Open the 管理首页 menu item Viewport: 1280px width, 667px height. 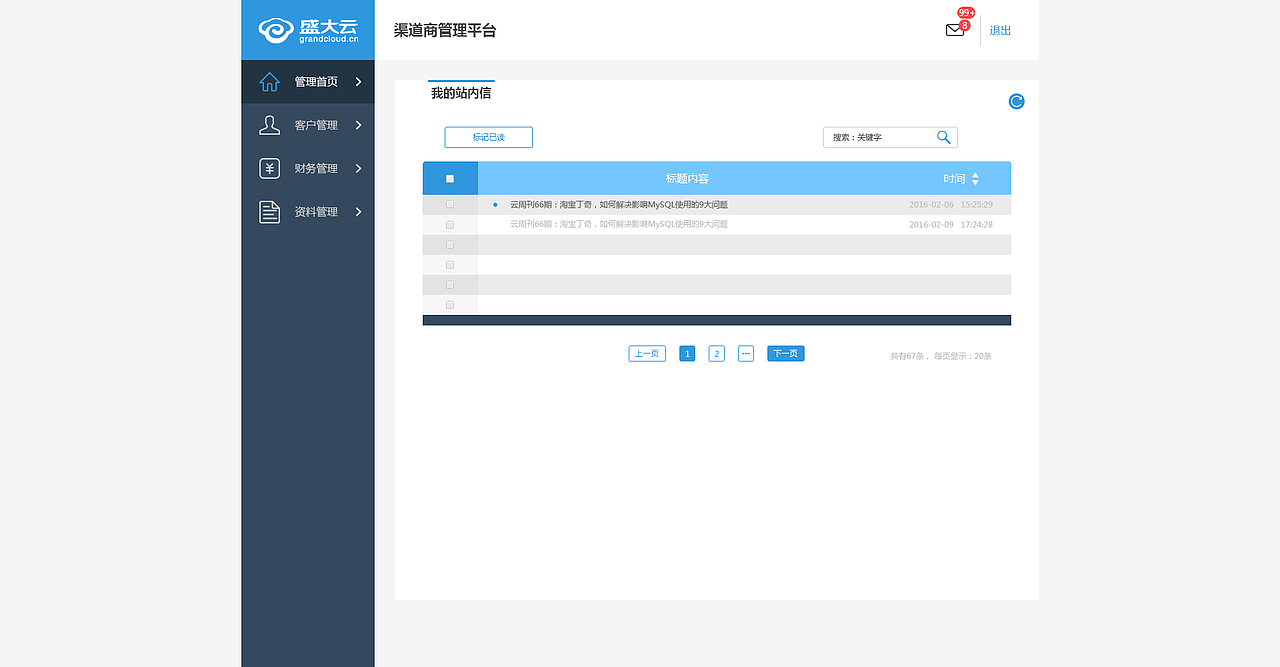tap(308, 82)
